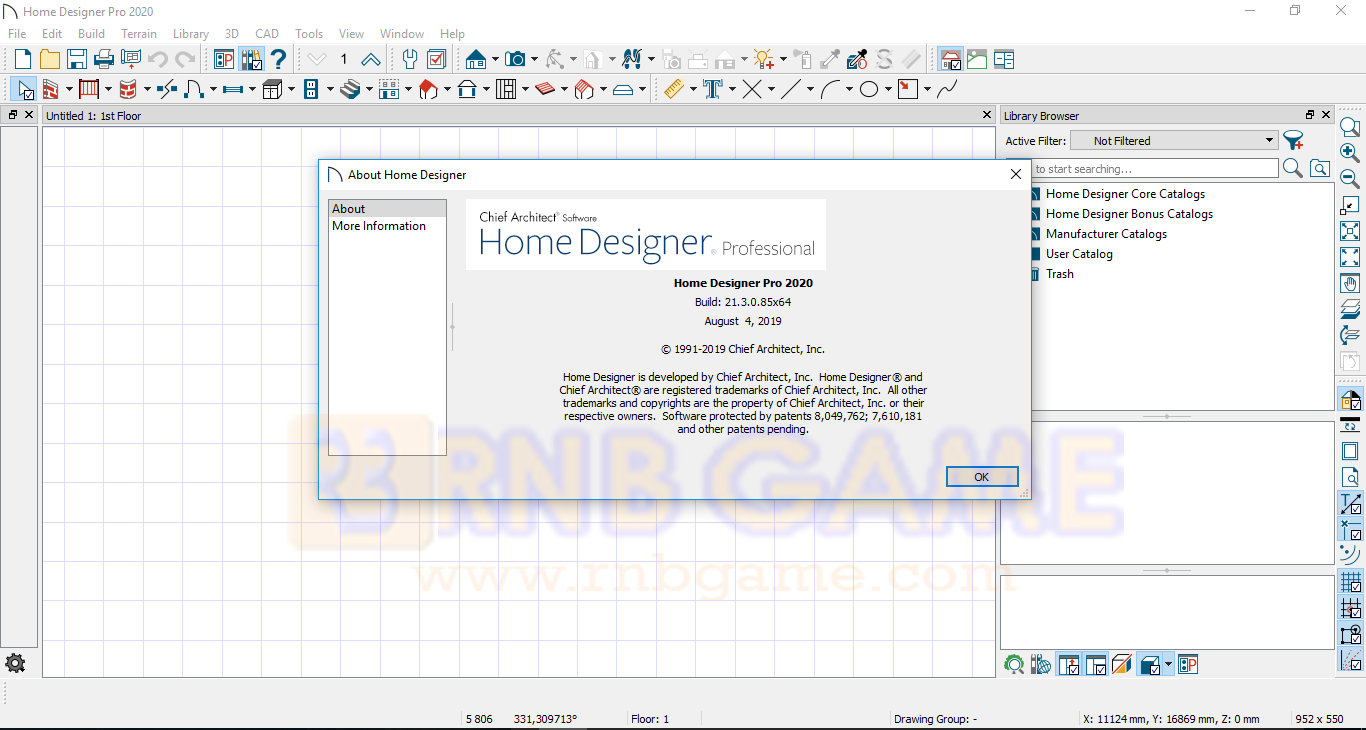
Task: Select the arched Door tool
Action: [x=194, y=89]
